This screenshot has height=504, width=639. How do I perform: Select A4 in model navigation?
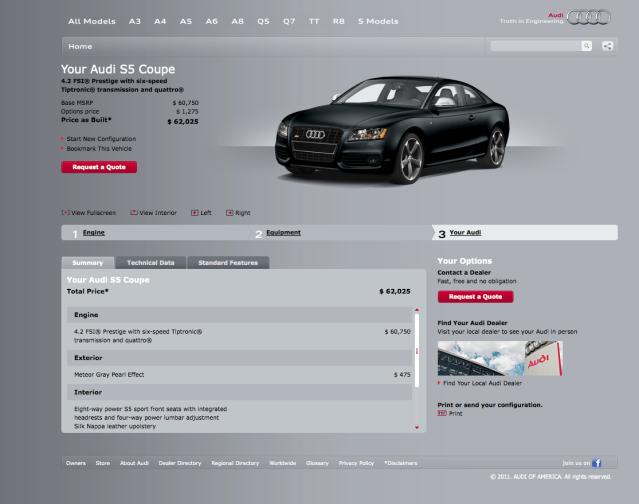[160, 21]
